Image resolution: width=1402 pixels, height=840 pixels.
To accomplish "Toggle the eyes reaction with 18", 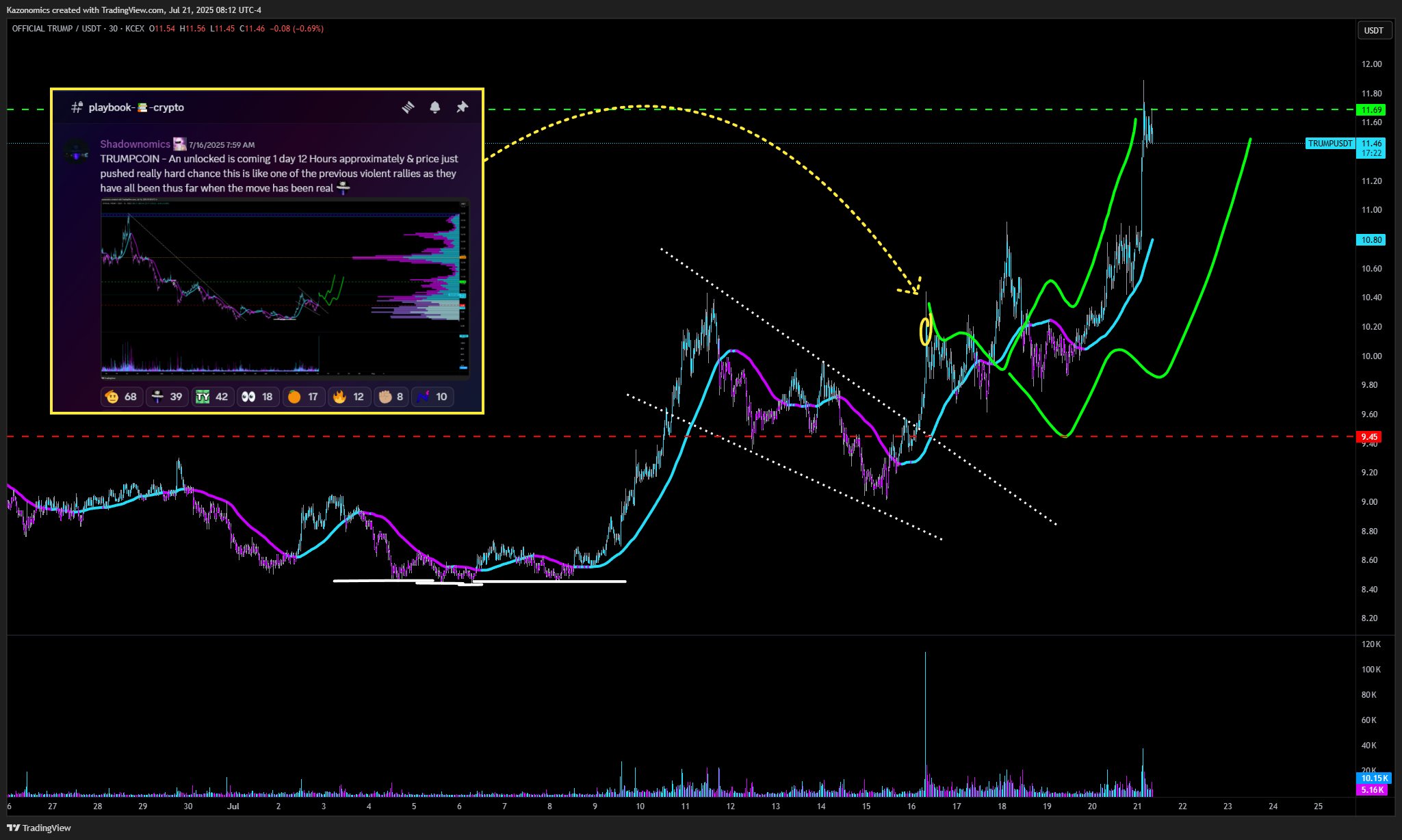I will pos(257,397).
